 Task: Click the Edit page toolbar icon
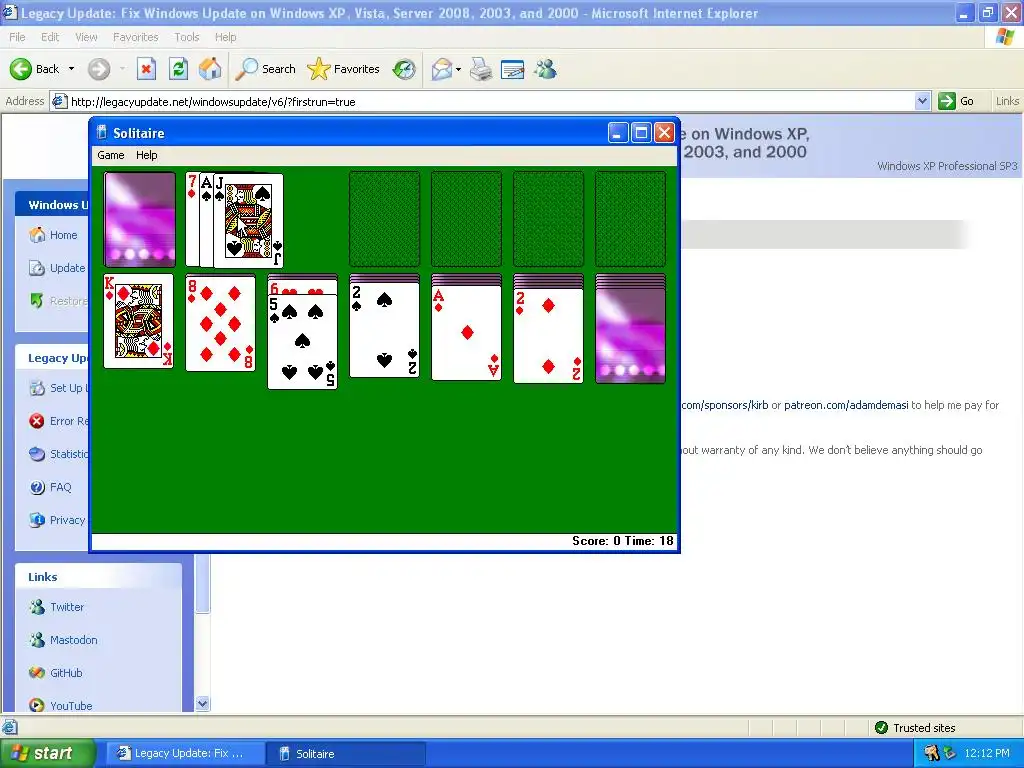point(513,69)
